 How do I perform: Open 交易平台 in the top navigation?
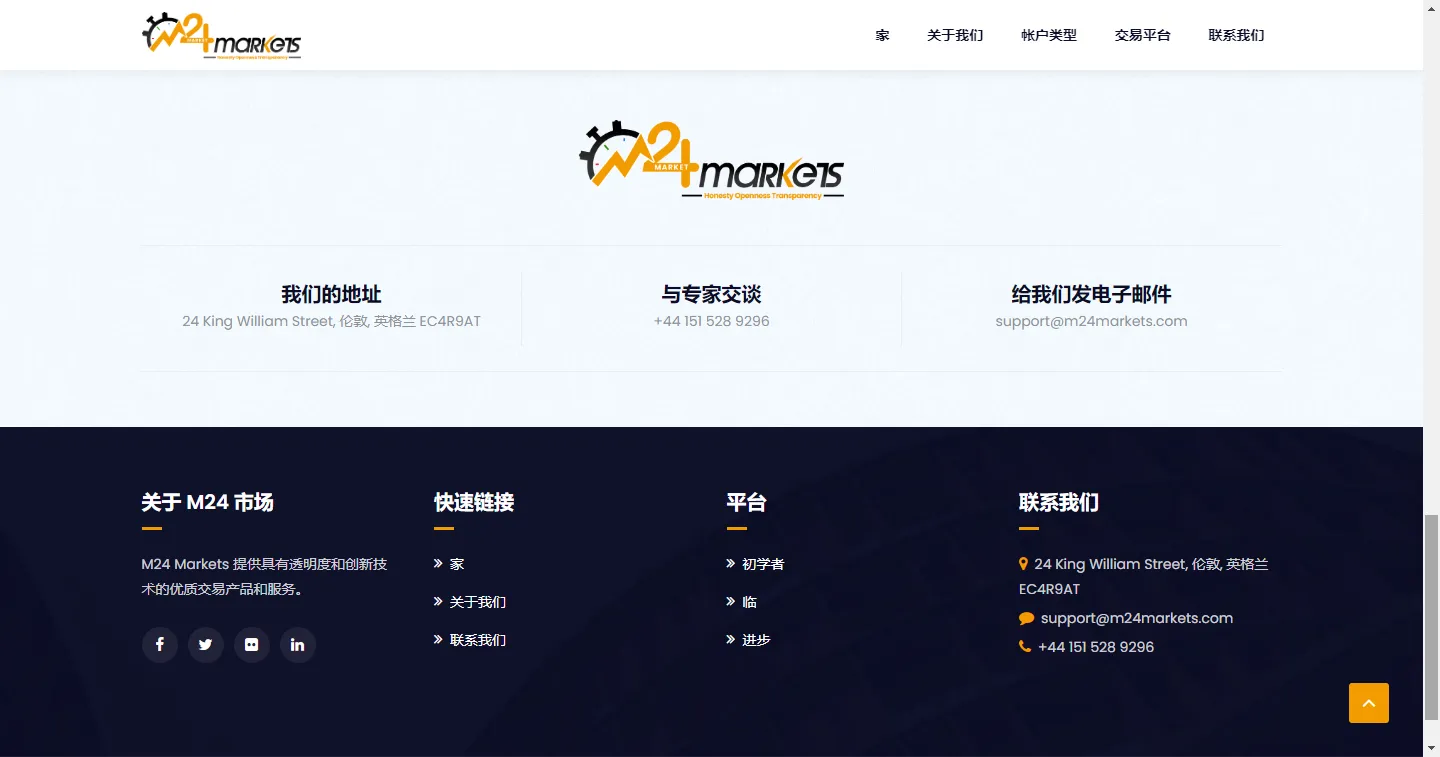[x=1143, y=35]
